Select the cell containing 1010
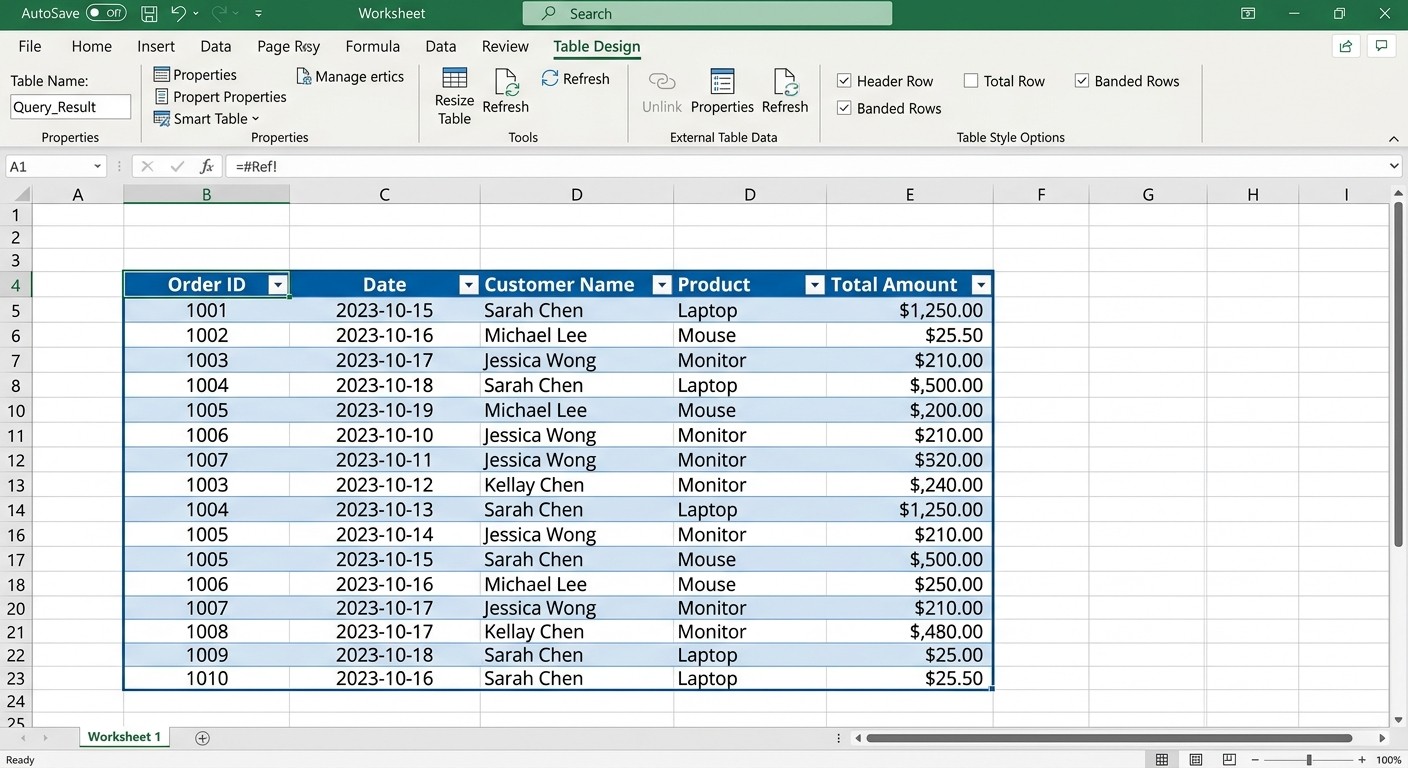This screenshot has height=768, width=1408. pos(207,678)
